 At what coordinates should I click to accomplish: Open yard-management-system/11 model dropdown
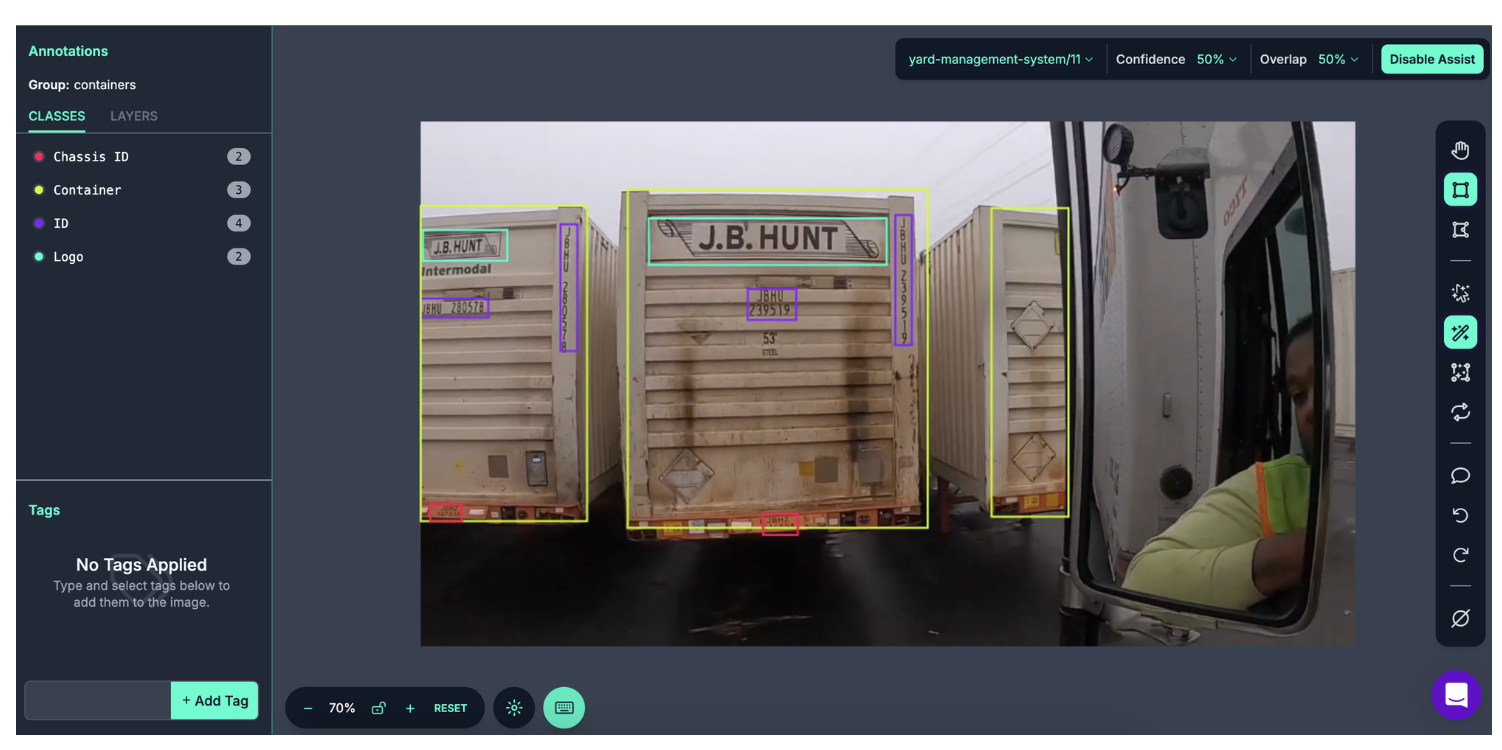pos(1000,59)
